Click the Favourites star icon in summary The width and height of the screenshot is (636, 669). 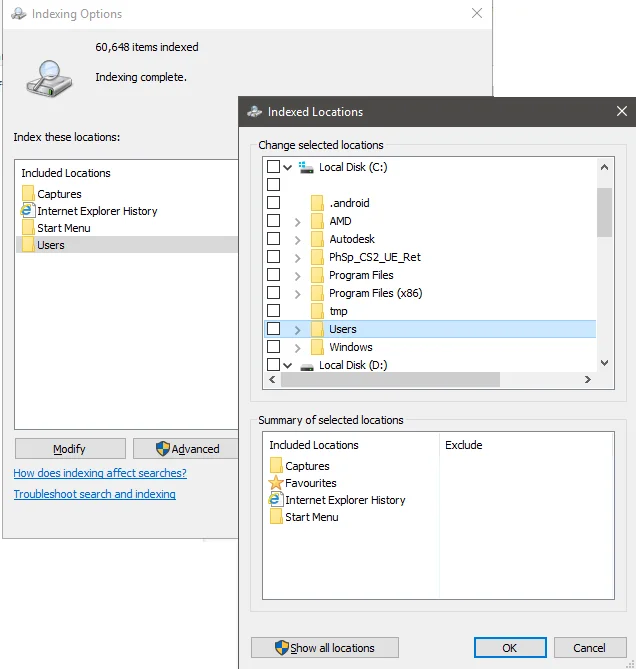[x=276, y=483]
